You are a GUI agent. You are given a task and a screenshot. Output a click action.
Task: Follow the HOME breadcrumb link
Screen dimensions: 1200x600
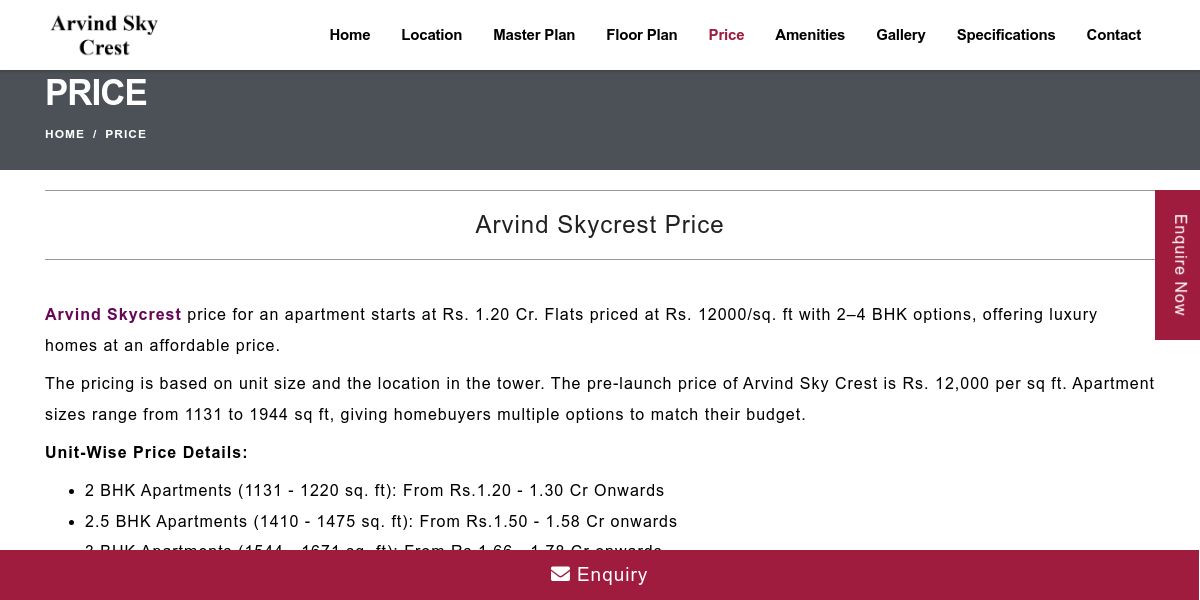point(65,134)
